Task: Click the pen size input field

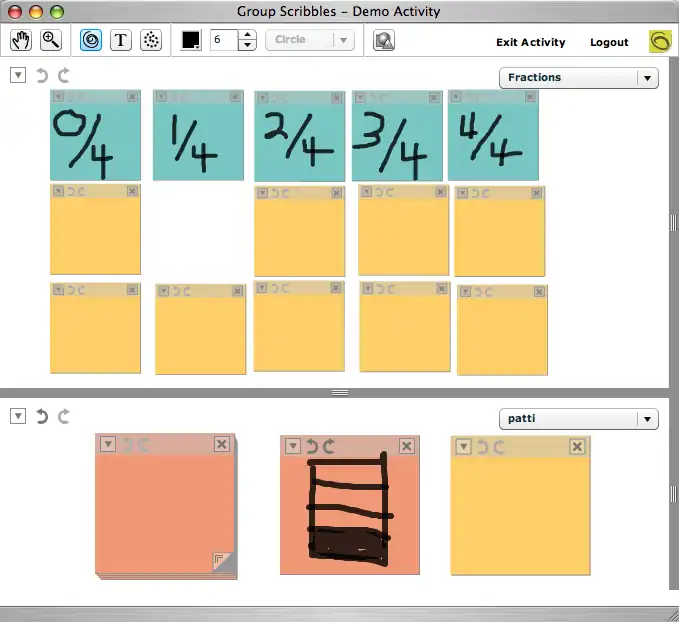Action: point(224,40)
